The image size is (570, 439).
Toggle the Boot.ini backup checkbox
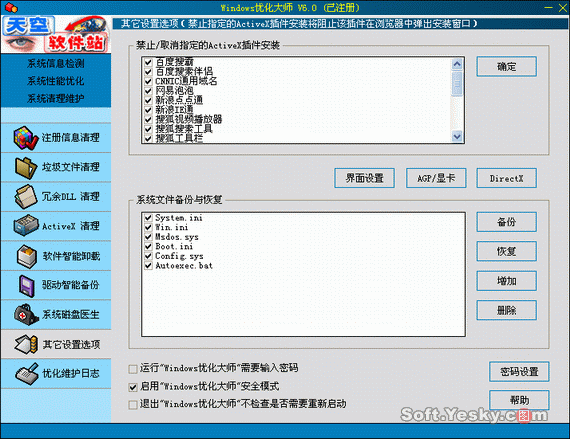tap(148, 246)
